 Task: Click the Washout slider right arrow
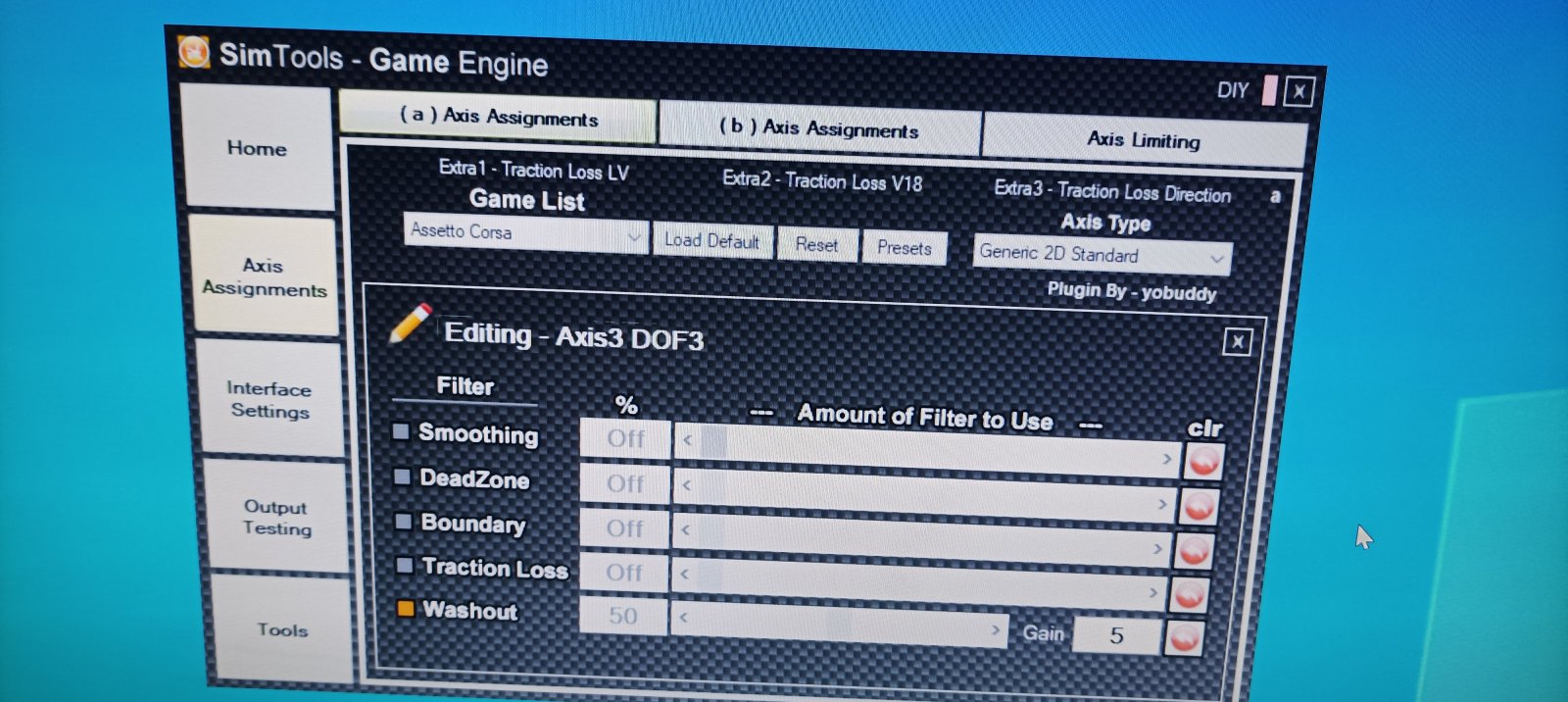point(995,629)
